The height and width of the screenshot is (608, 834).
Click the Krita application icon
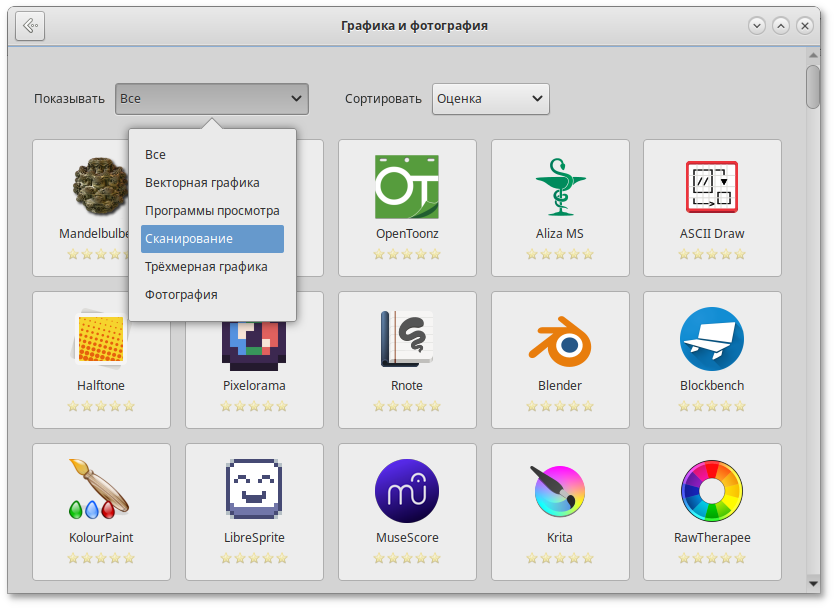tap(559, 491)
